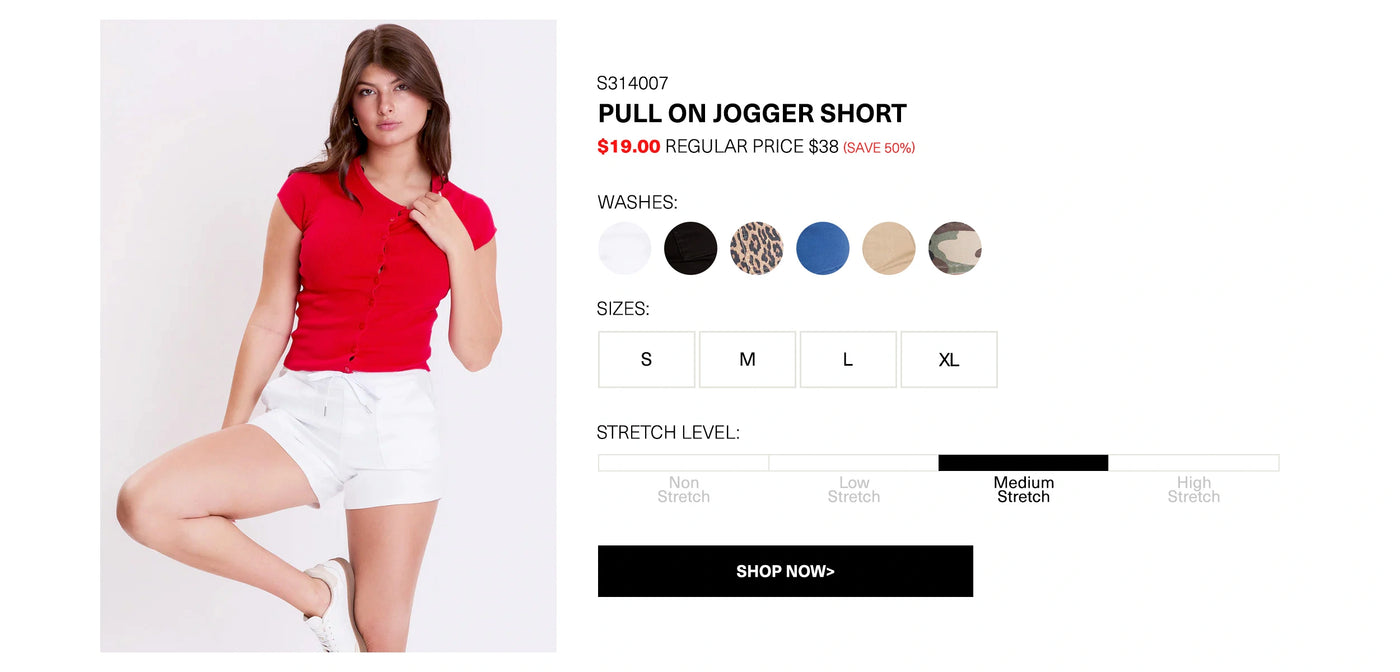Choose the khaki tan wash swatch

tap(889, 248)
